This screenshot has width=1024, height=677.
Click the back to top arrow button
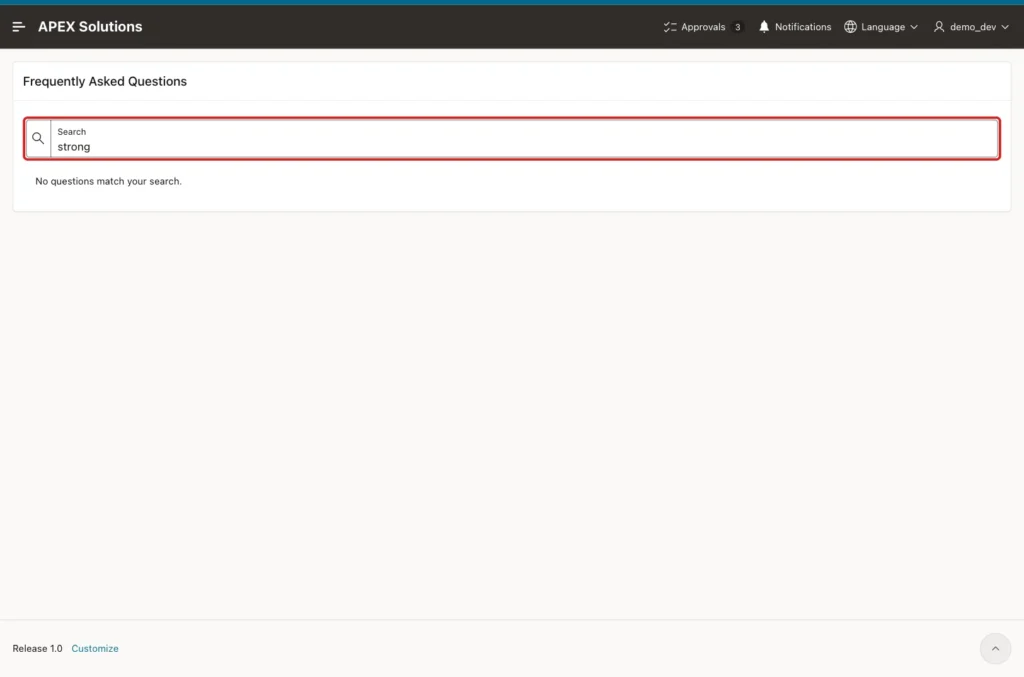click(995, 648)
